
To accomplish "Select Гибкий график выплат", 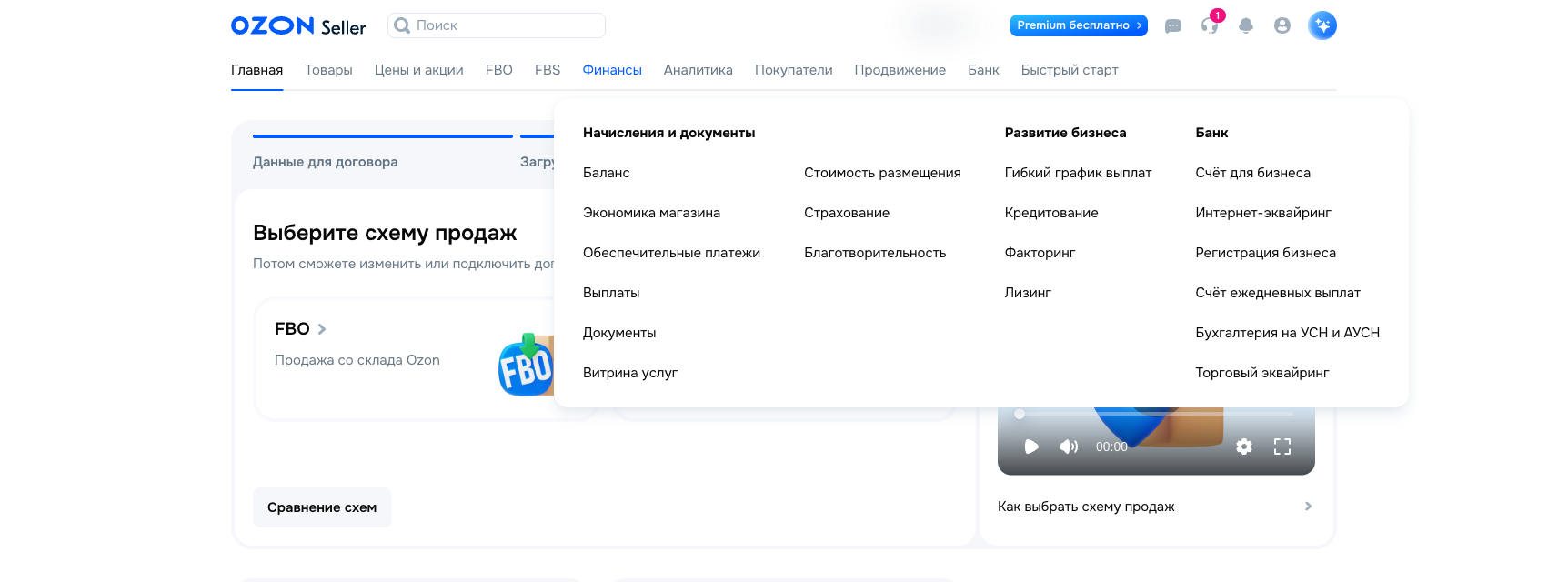I will click(1078, 173).
